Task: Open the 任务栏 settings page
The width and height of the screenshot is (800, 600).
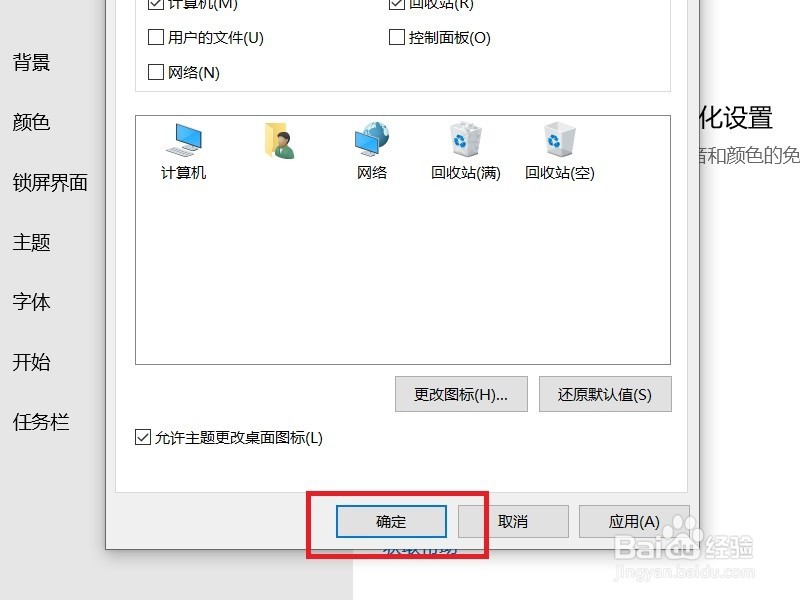Action: (x=41, y=421)
